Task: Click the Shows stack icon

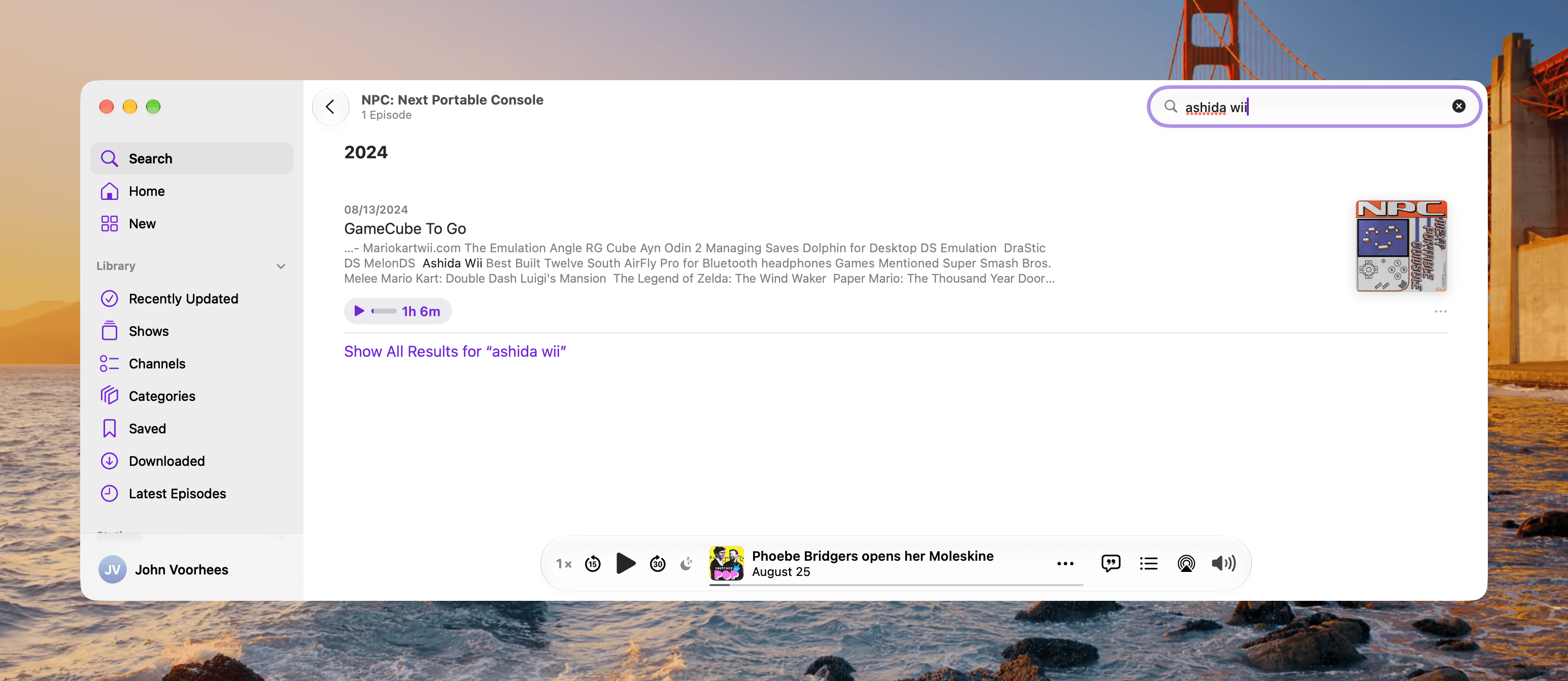Action: click(x=109, y=331)
